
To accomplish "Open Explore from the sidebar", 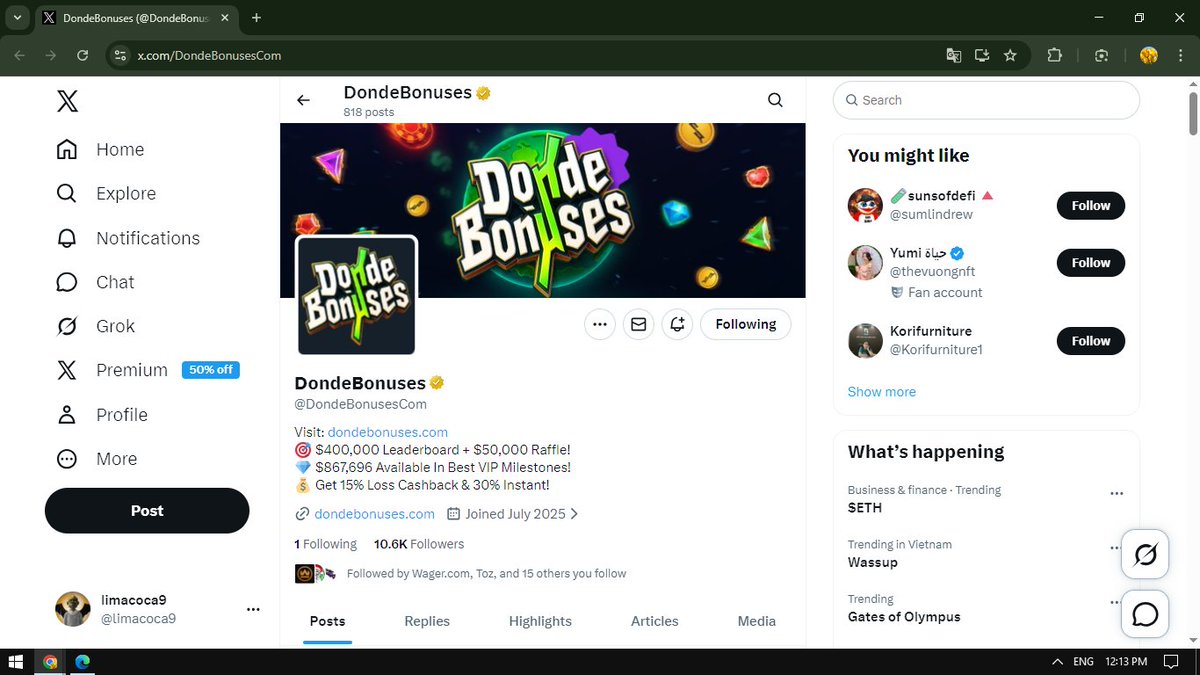I will pos(107,194).
